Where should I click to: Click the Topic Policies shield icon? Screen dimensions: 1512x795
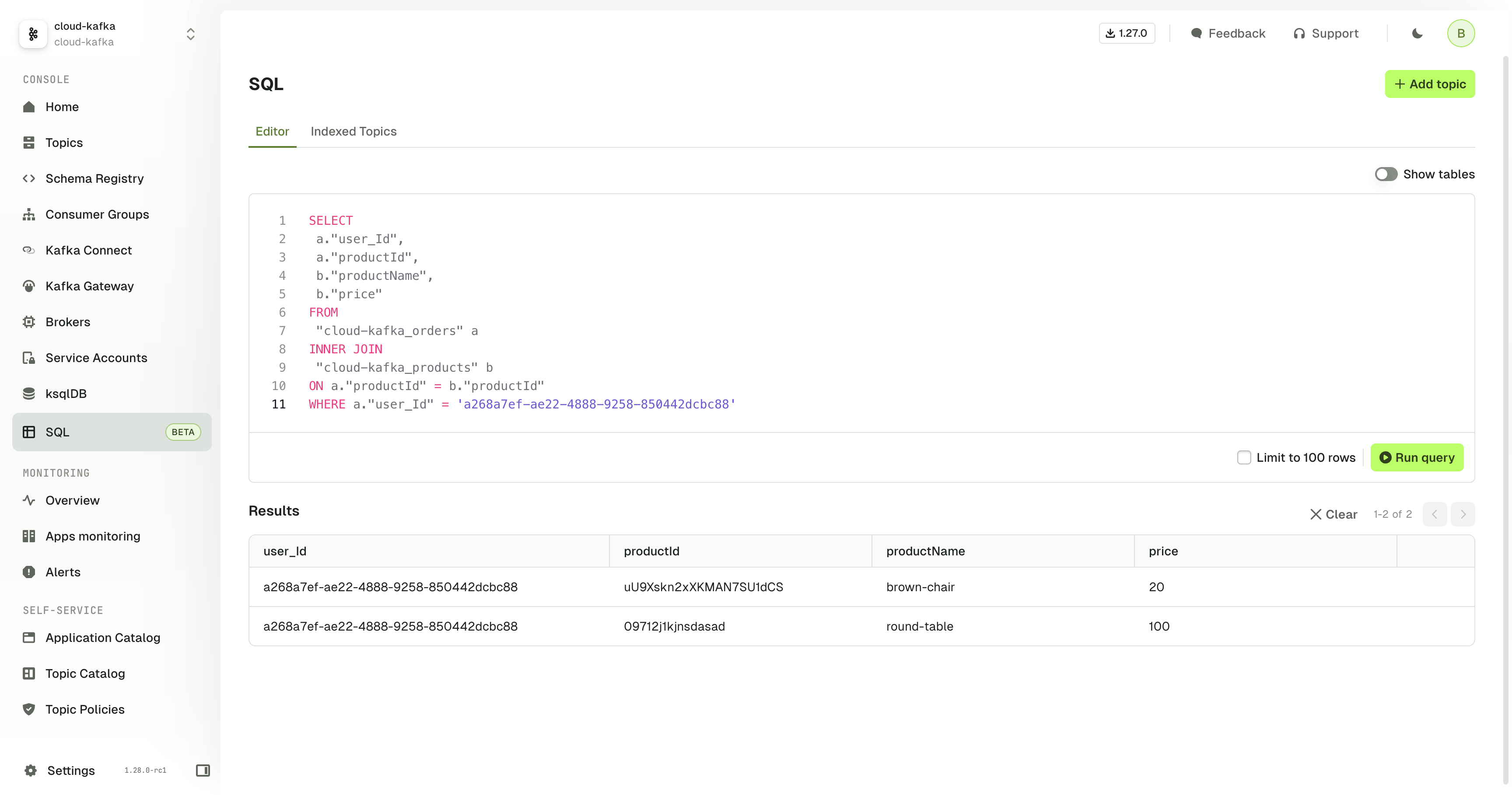click(x=29, y=709)
